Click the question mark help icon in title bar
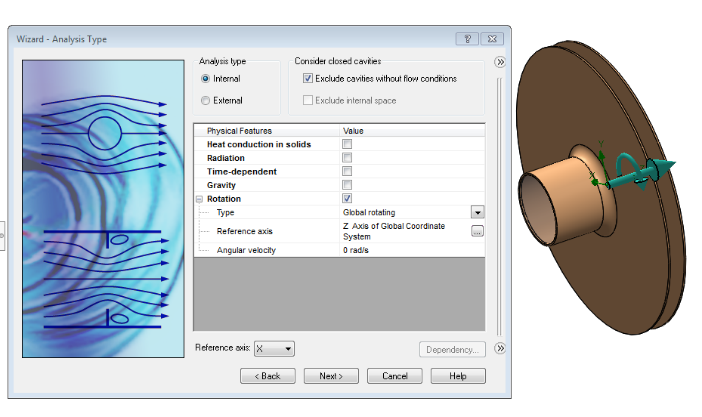The image size is (702, 417). pyautogui.click(x=467, y=39)
